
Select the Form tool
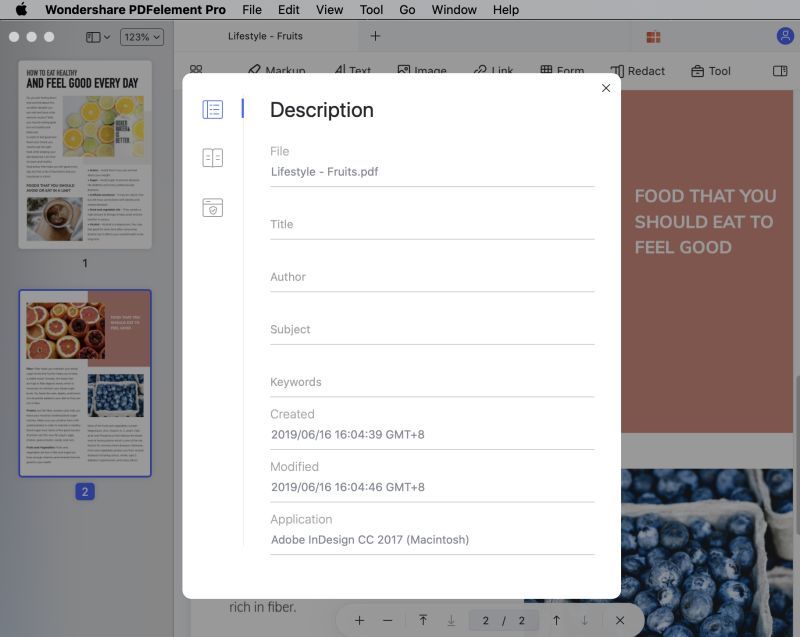(x=564, y=70)
